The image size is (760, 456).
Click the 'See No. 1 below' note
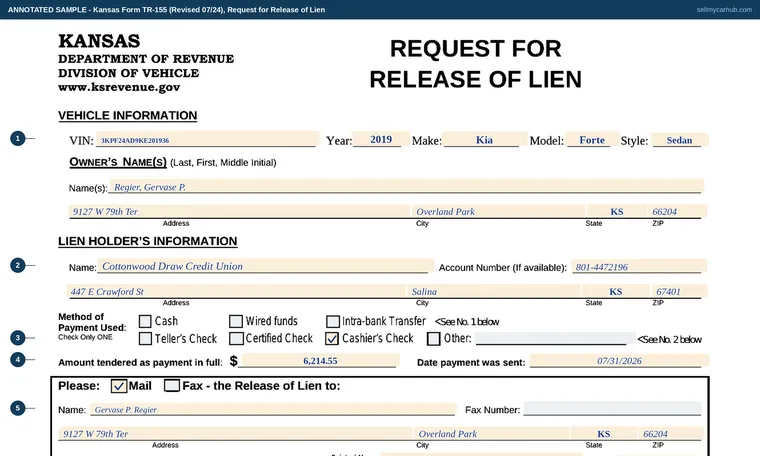467,322
